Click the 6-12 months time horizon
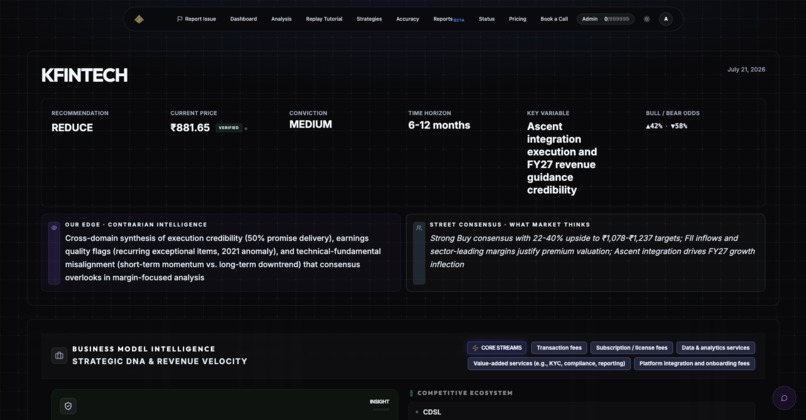The width and height of the screenshot is (806, 420). 439,125
